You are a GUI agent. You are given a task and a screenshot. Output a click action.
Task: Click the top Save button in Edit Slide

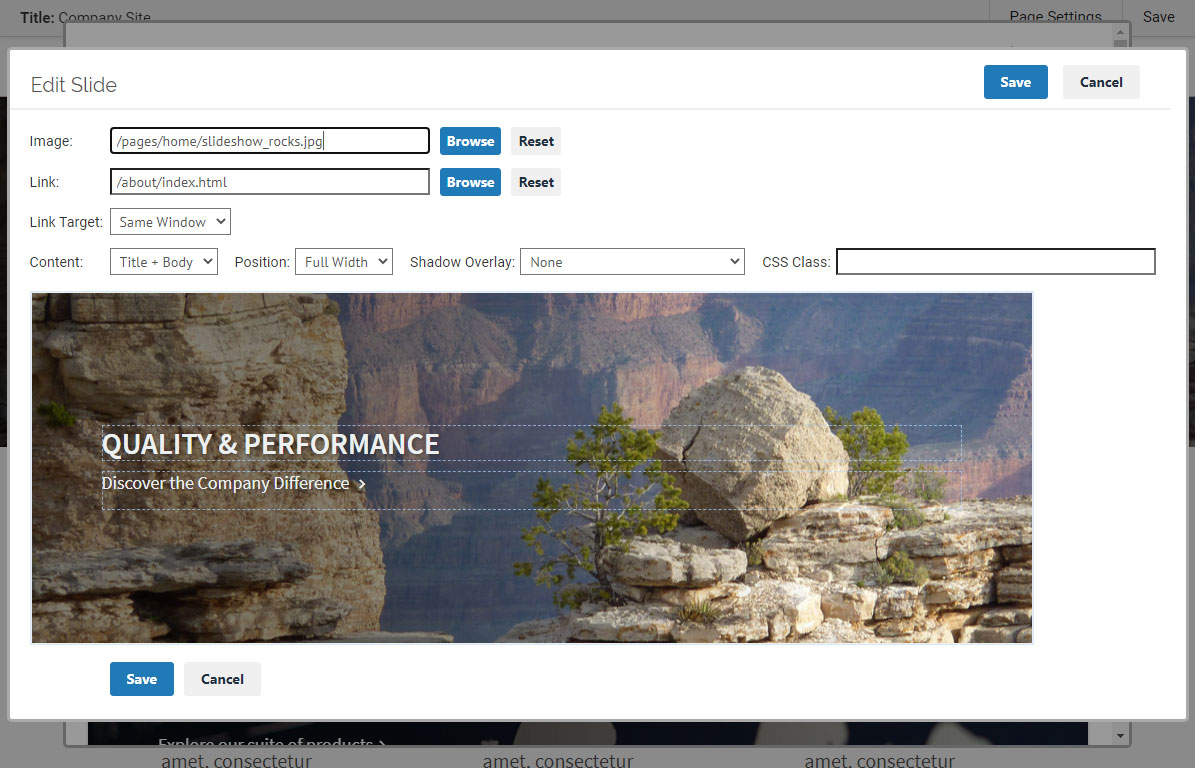coord(1015,82)
